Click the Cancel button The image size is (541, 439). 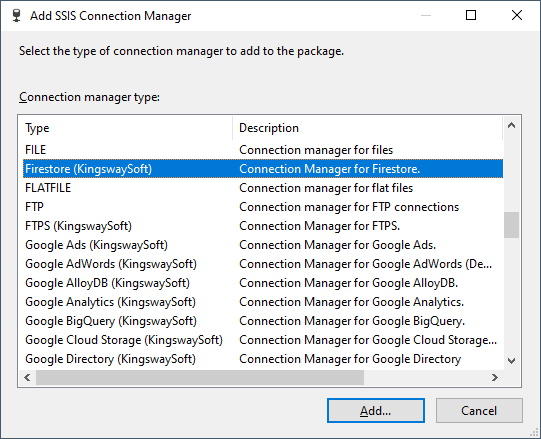(479, 411)
